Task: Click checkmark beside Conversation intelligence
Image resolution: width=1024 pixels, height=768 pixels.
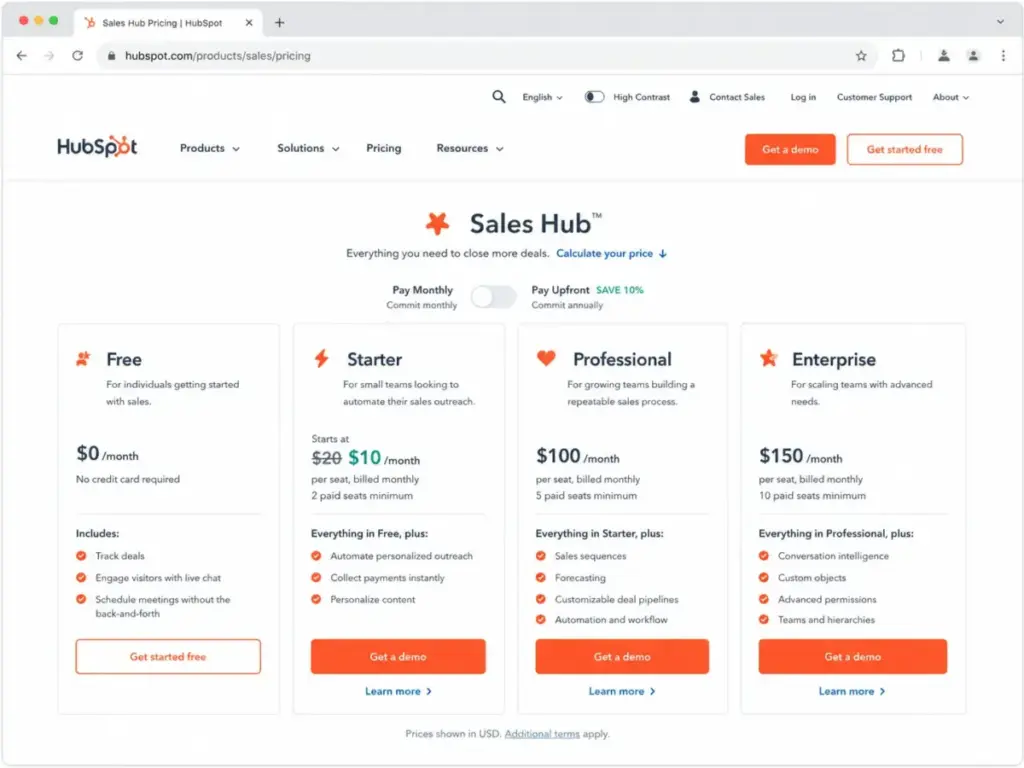Action: (x=763, y=556)
